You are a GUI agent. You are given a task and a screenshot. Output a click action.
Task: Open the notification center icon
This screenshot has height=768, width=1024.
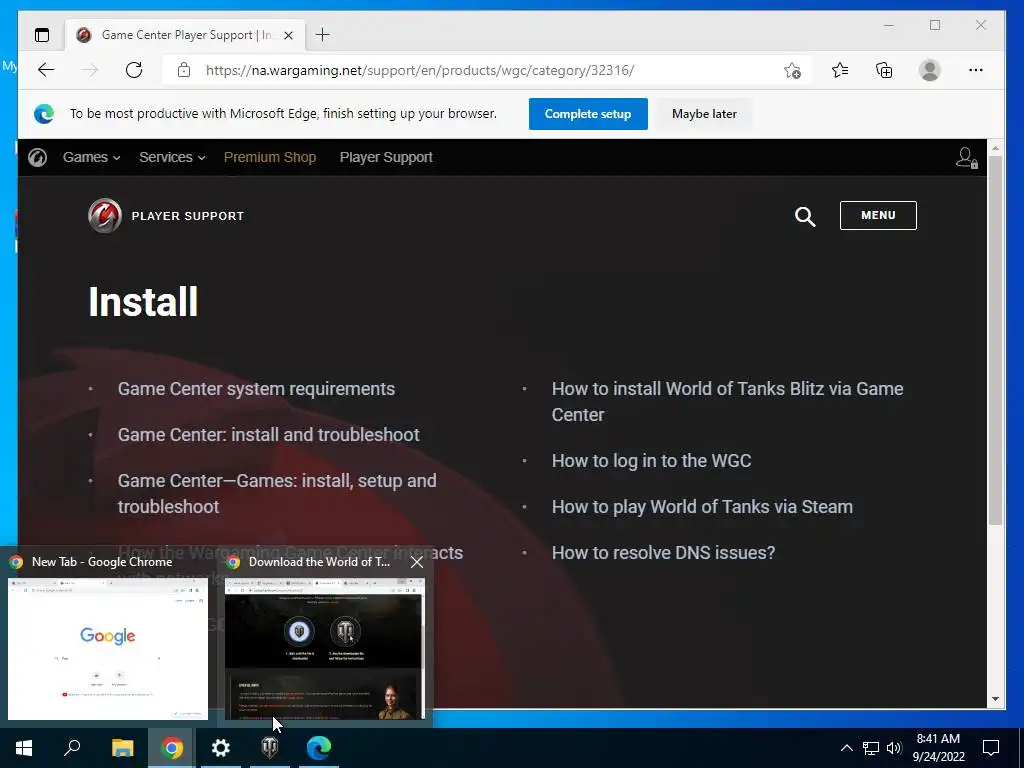tap(991, 748)
